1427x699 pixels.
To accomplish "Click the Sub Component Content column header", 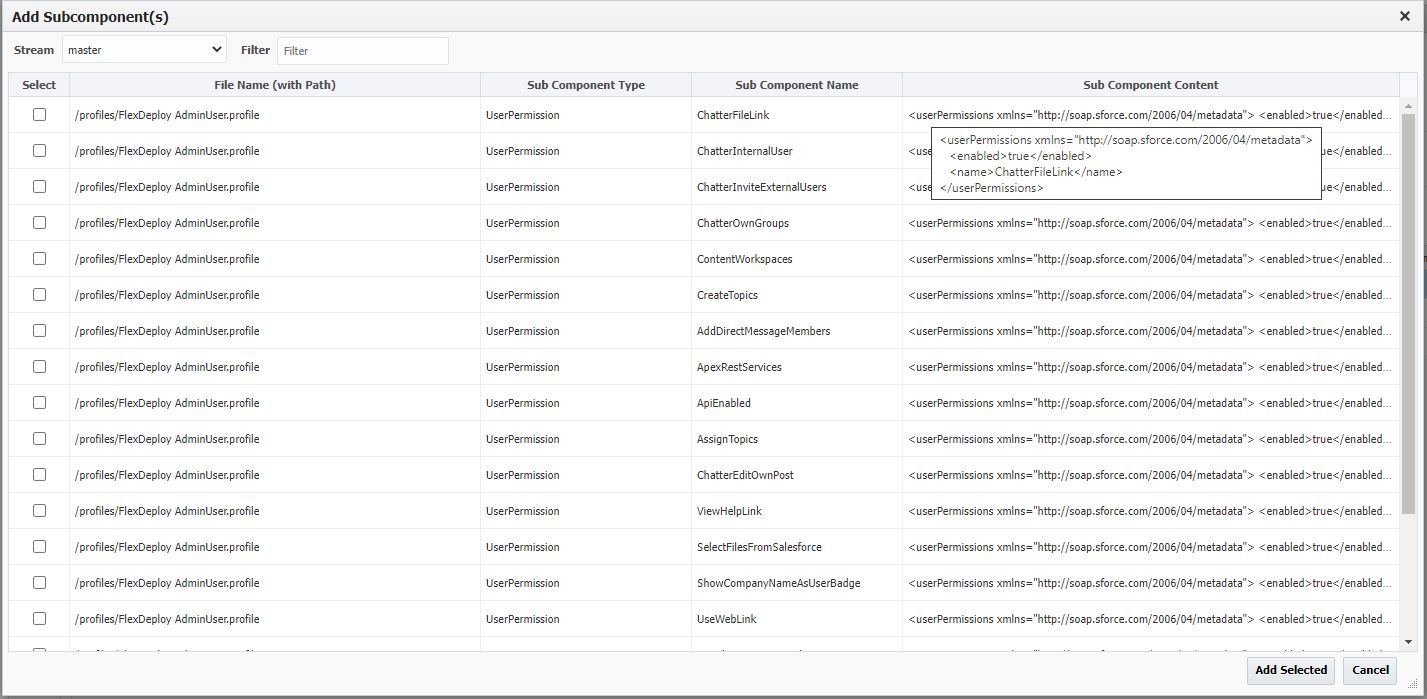I will click(1151, 85).
